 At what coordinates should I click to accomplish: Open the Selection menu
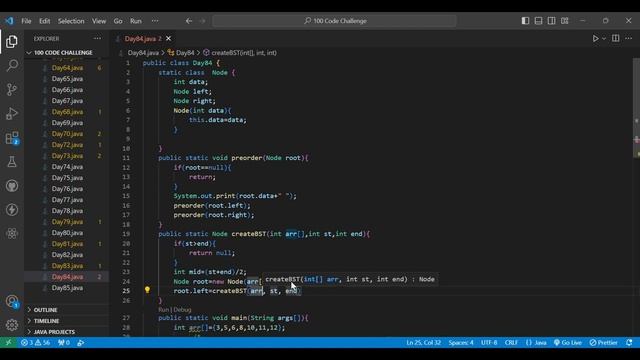coord(71,21)
